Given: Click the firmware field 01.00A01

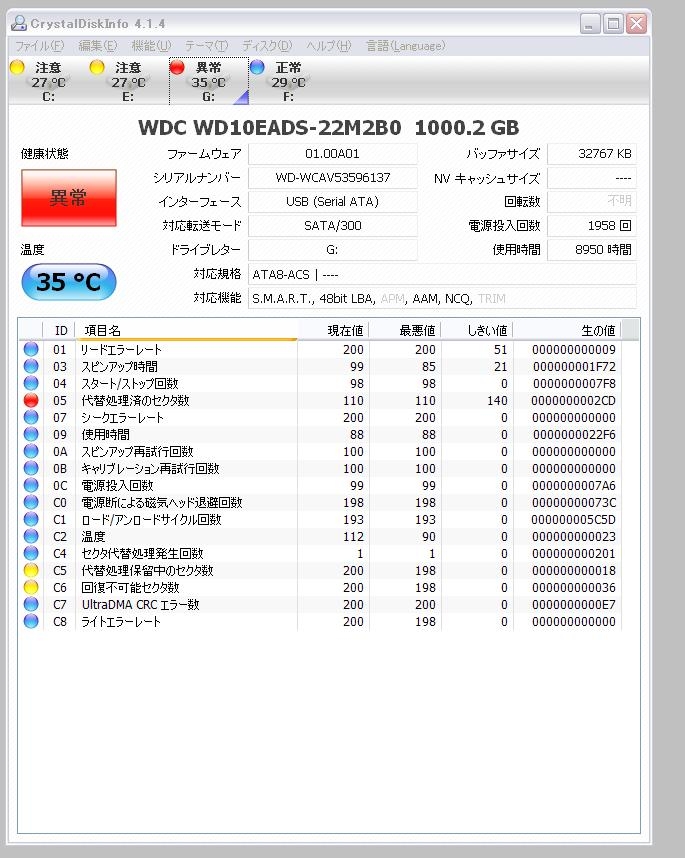Looking at the screenshot, I should [333, 154].
